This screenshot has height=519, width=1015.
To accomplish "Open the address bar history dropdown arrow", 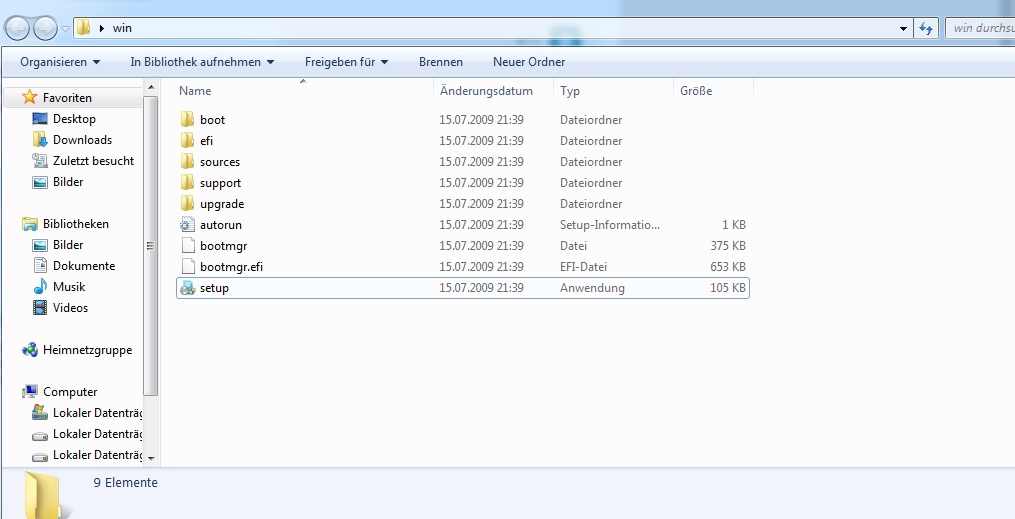I will click(904, 28).
